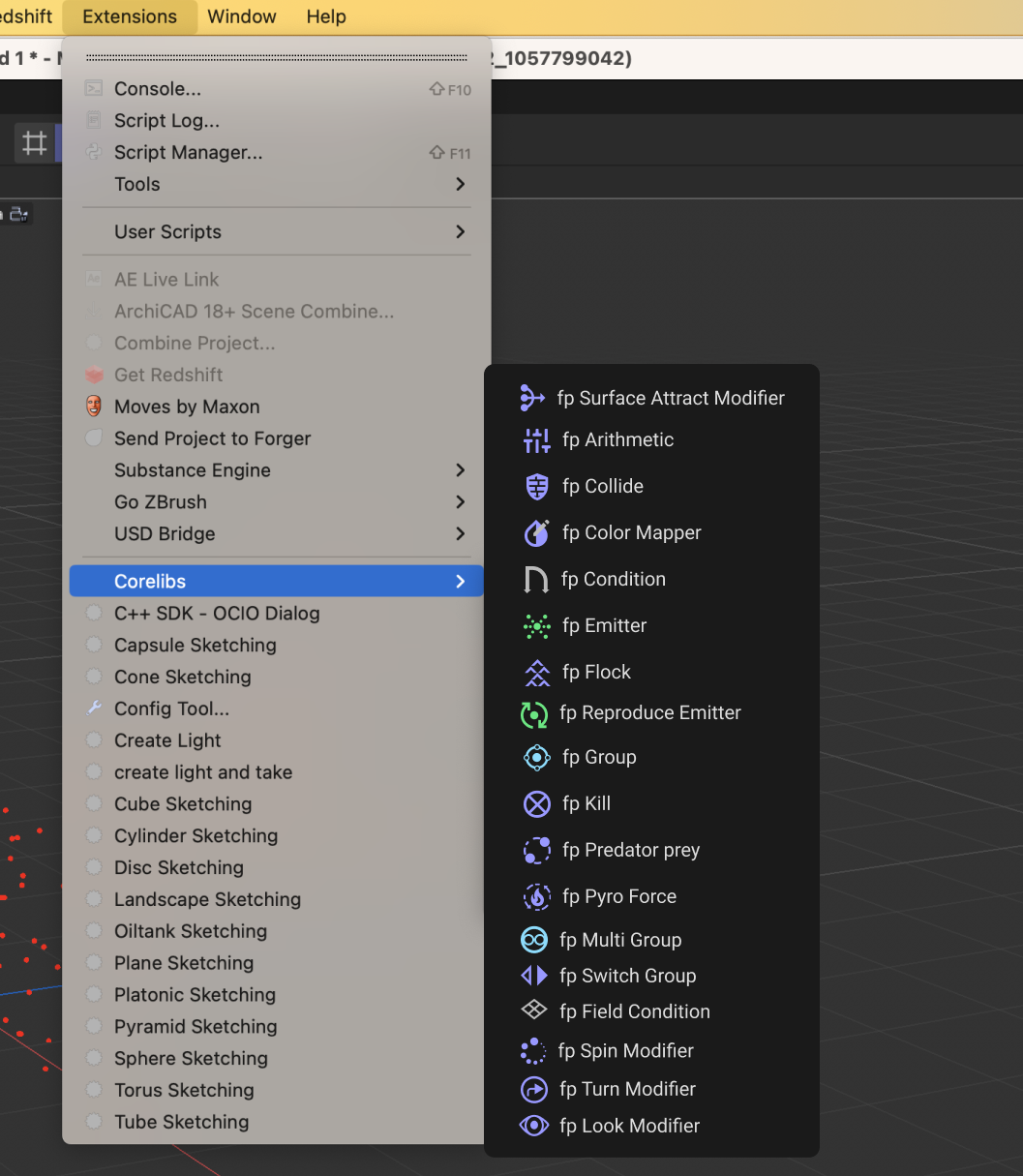Click the fp Turn Modifier icon
Image resolution: width=1023 pixels, height=1176 pixels.
tap(534, 1090)
